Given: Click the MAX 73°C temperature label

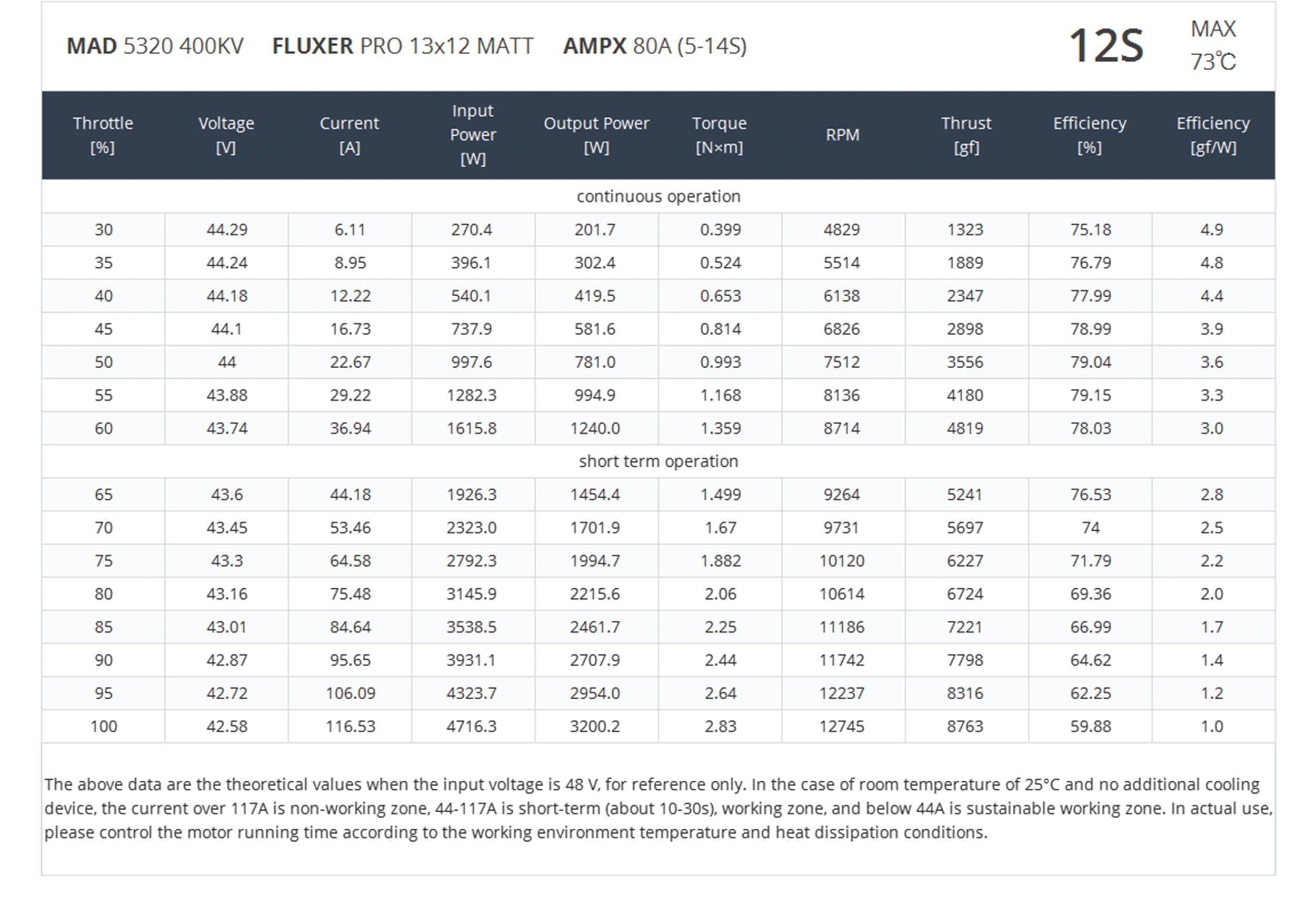Looking at the screenshot, I should pyautogui.click(x=1213, y=45).
